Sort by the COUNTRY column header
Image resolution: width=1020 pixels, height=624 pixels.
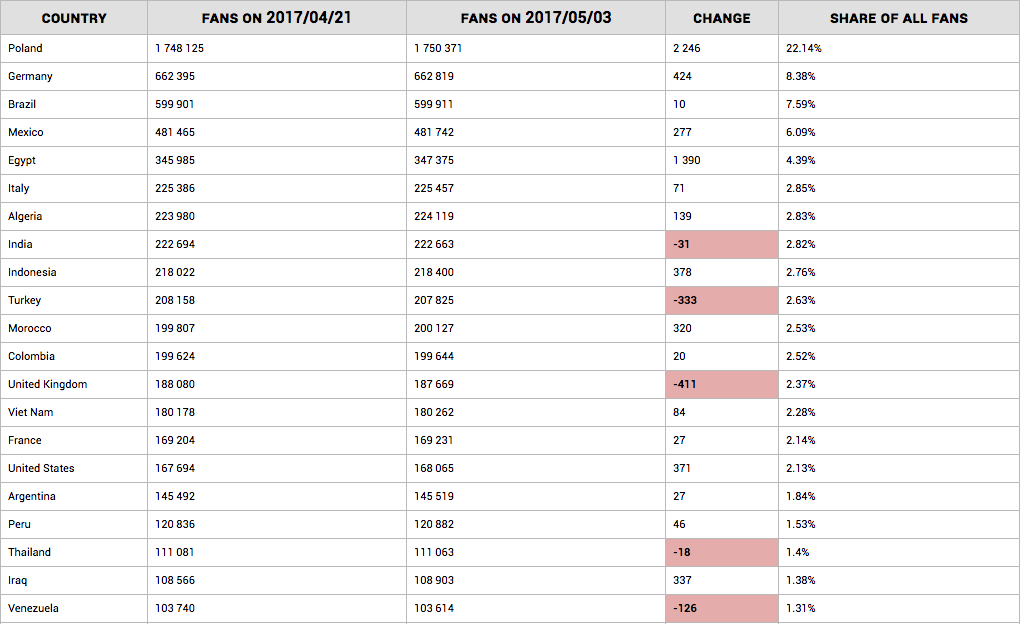74,18
